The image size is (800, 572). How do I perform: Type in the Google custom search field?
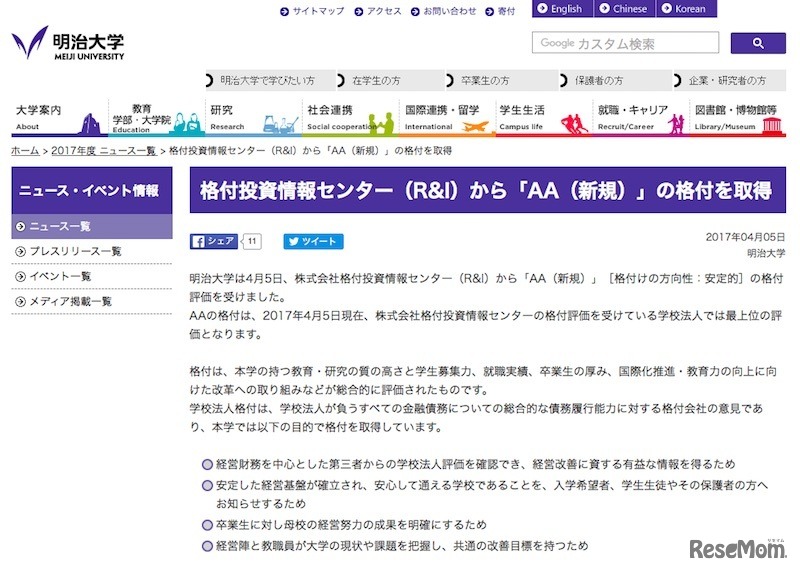[625, 43]
